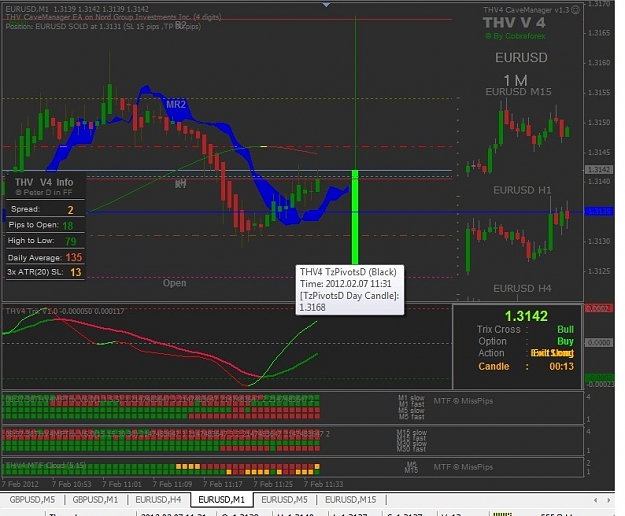Click the 1.3142 current price axis label

click(x=598, y=170)
